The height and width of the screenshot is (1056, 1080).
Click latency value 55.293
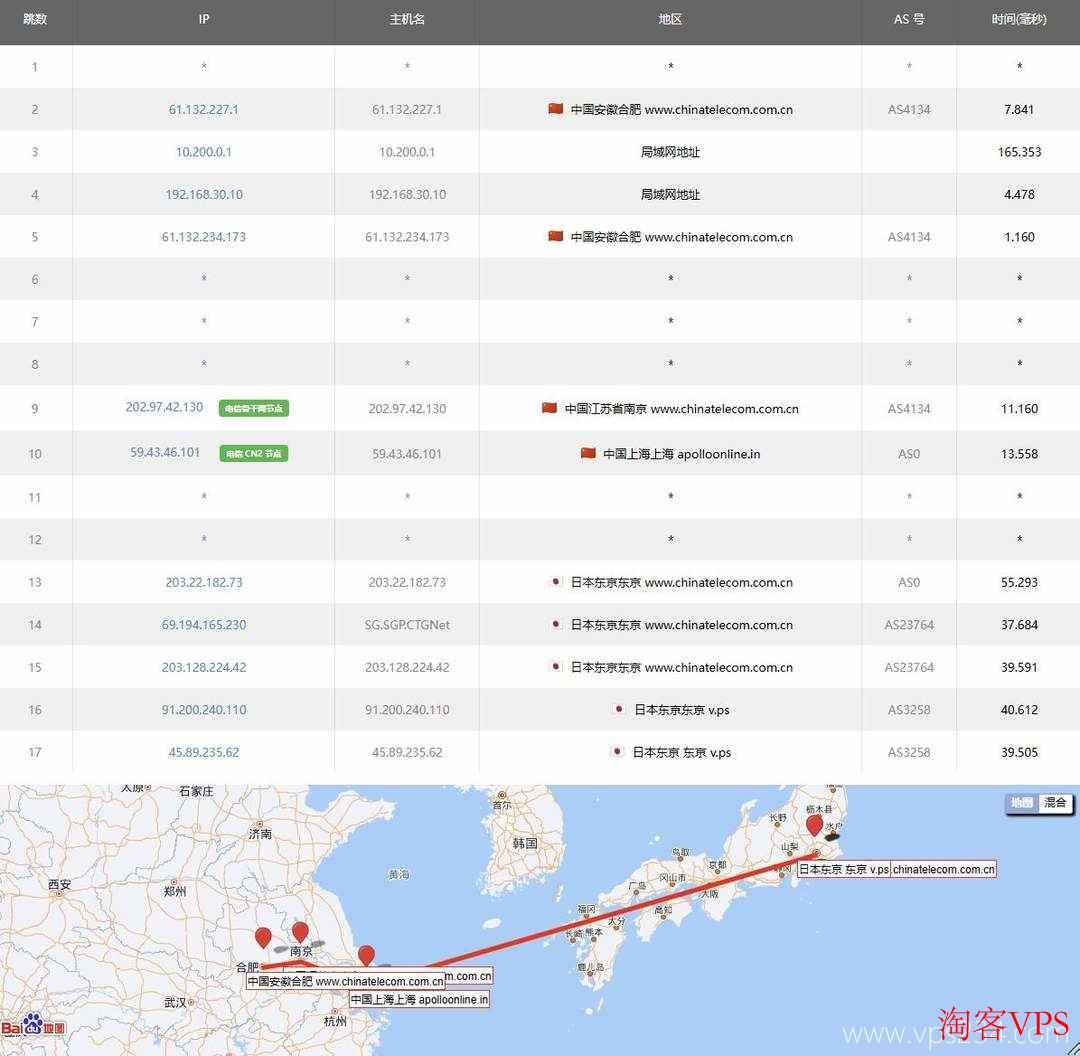click(x=1019, y=583)
